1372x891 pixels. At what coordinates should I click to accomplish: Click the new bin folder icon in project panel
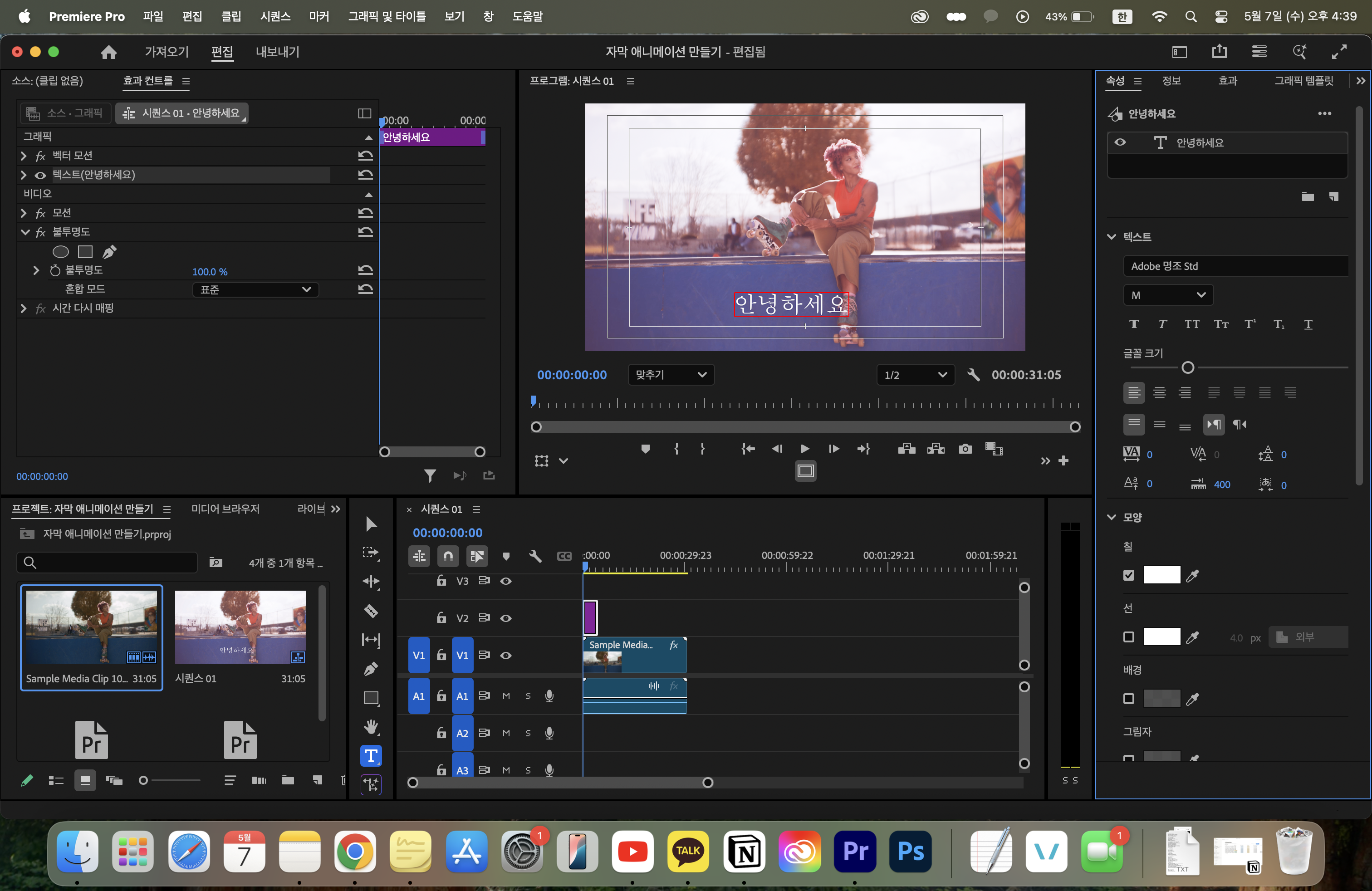click(x=288, y=780)
